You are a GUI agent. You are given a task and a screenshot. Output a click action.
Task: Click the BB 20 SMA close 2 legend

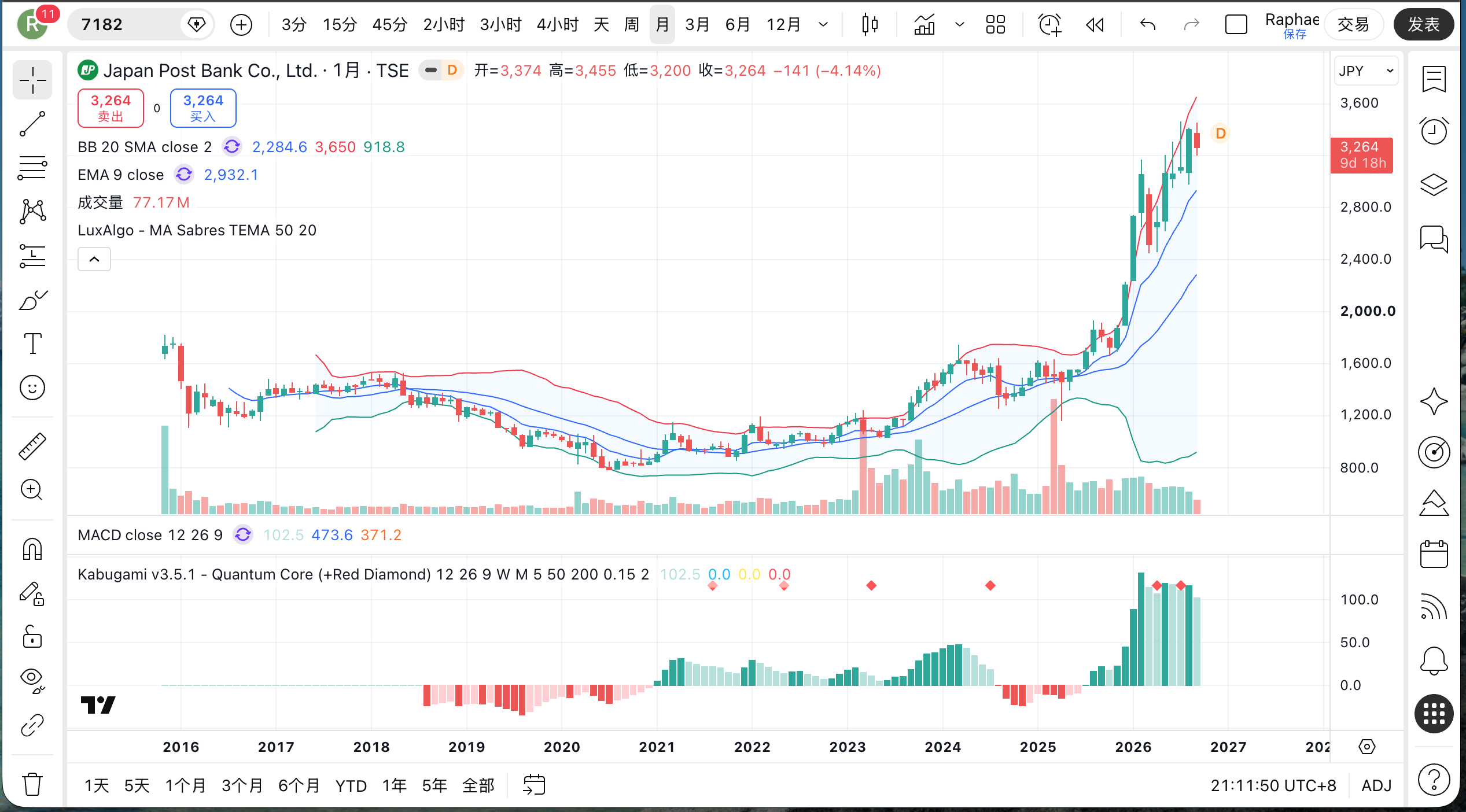point(145,147)
